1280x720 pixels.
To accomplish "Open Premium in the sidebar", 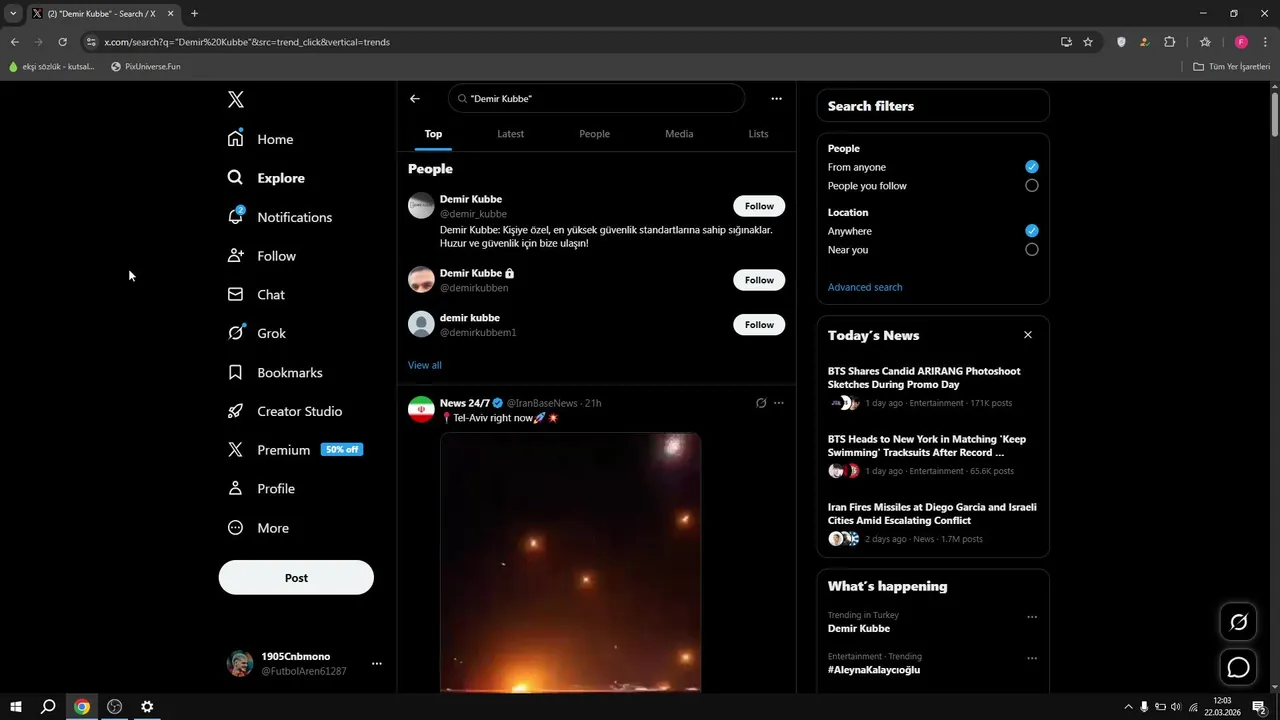I will 295,450.
